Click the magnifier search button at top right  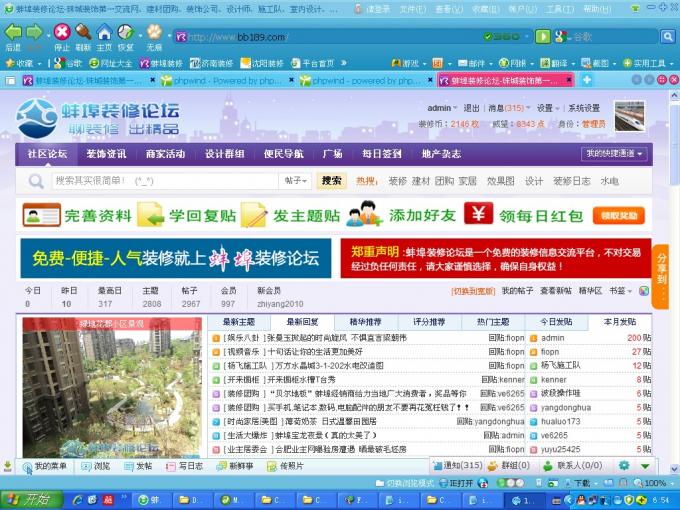coord(667,37)
